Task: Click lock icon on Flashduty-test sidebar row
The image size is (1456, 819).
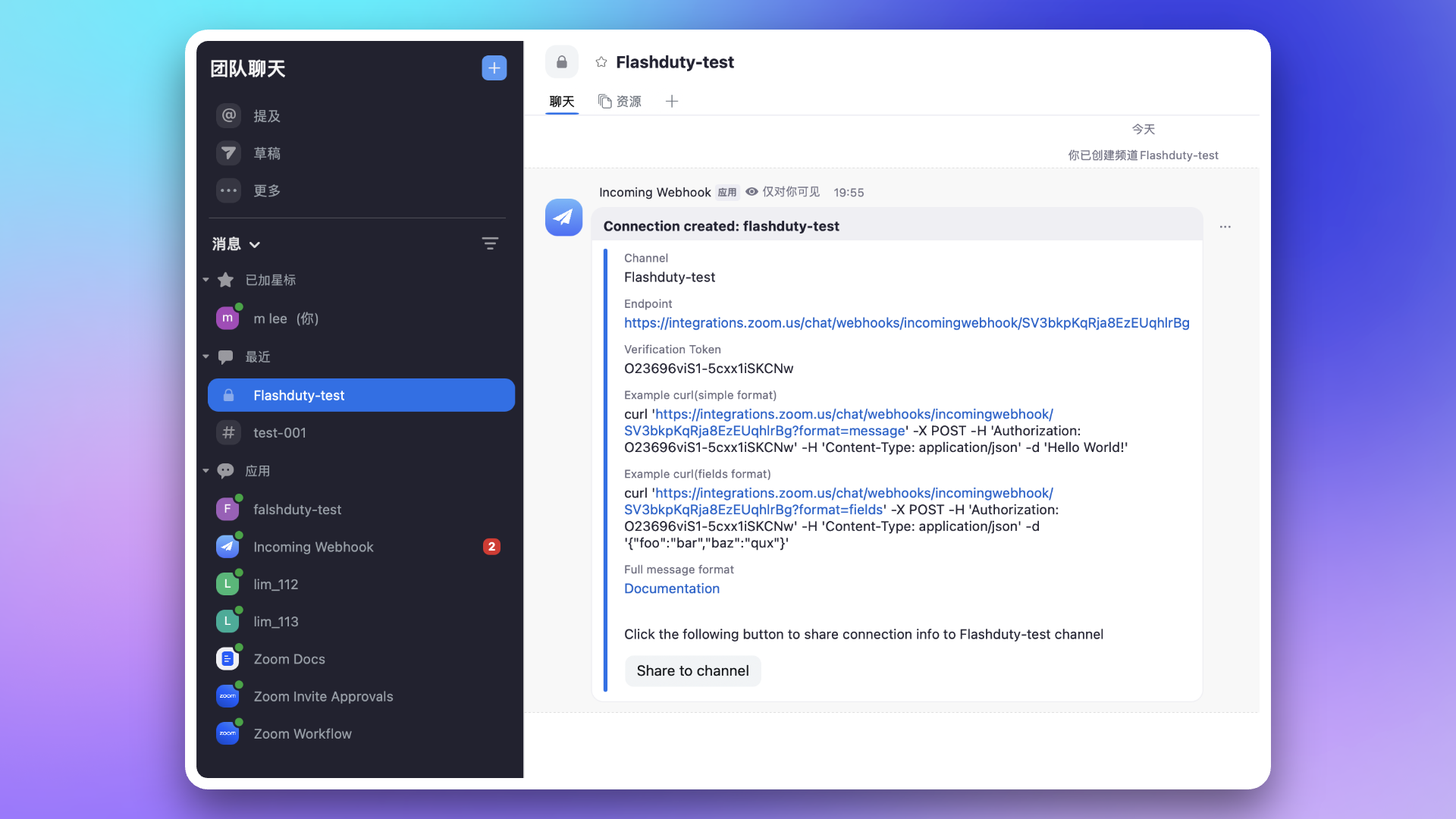Action: tap(228, 395)
